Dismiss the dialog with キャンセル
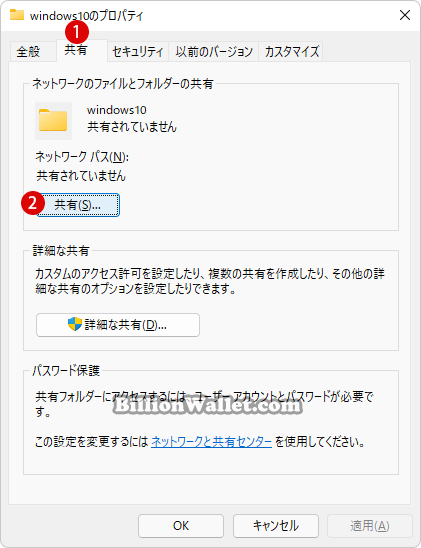 [x=276, y=526]
